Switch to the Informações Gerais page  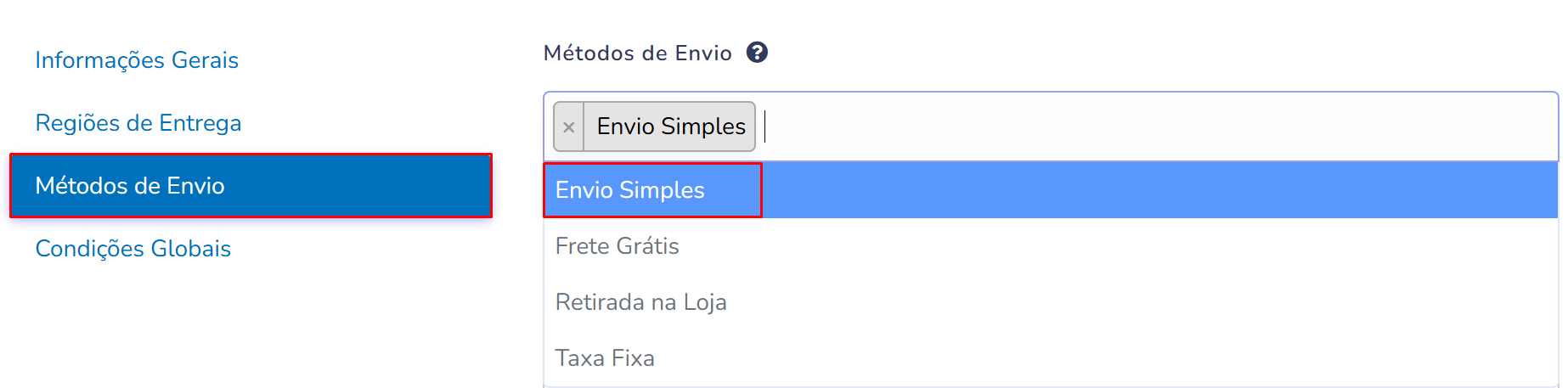click(x=137, y=60)
